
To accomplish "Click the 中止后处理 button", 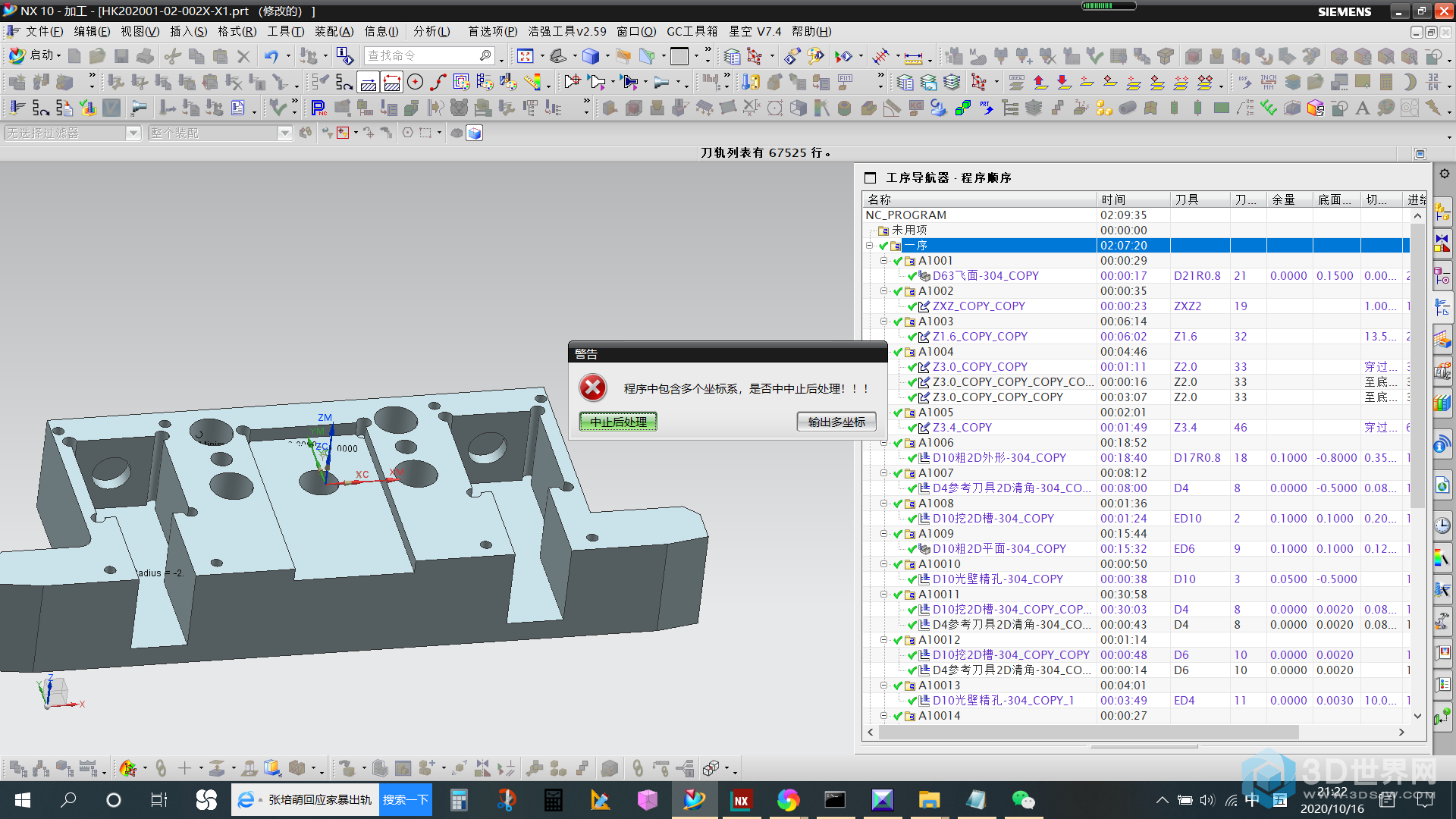I will point(618,422).
